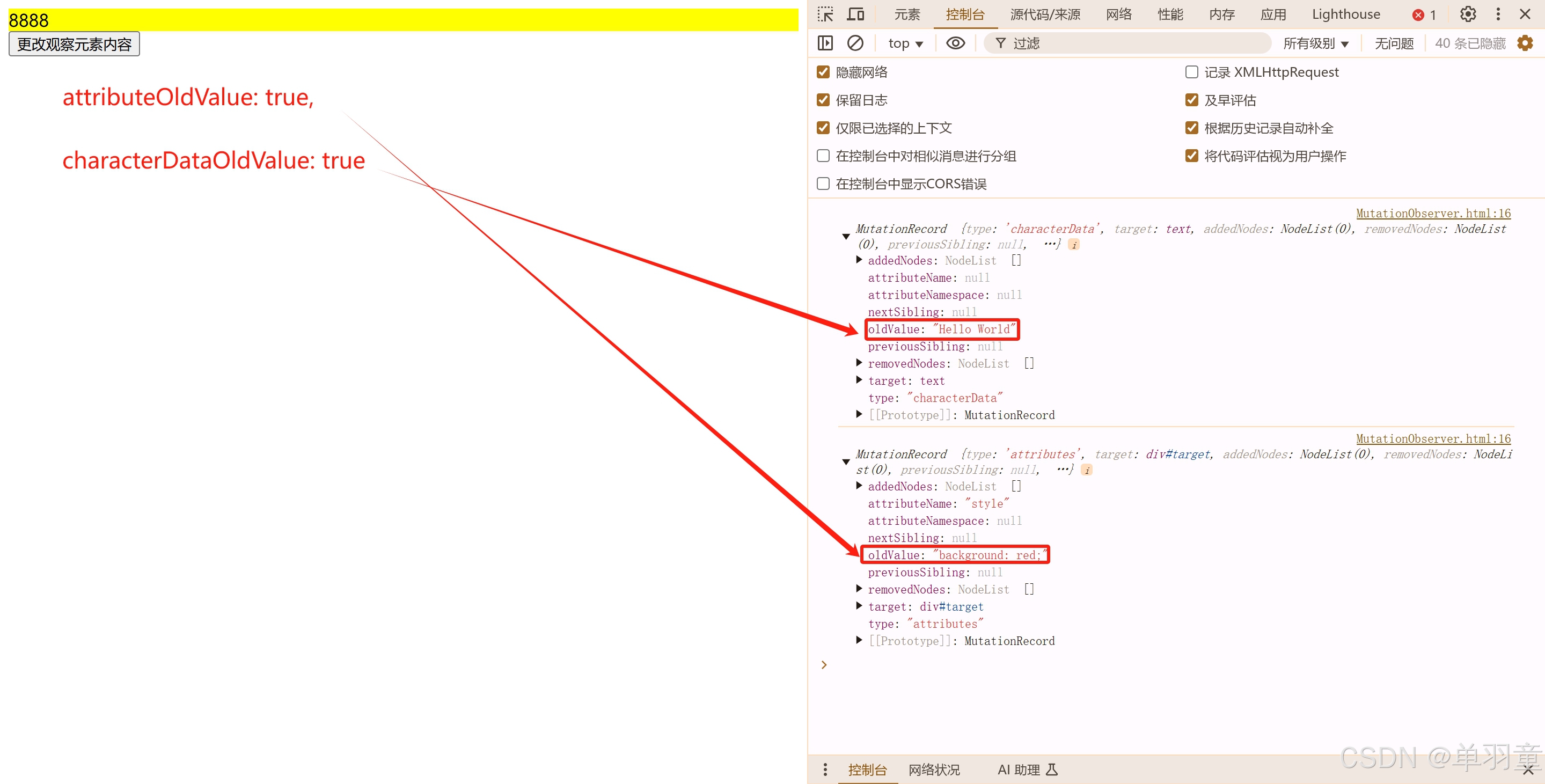
Task: Open the three-dot customize DevTools menu
Action: pyautogui.click(x=1498, y=14)
